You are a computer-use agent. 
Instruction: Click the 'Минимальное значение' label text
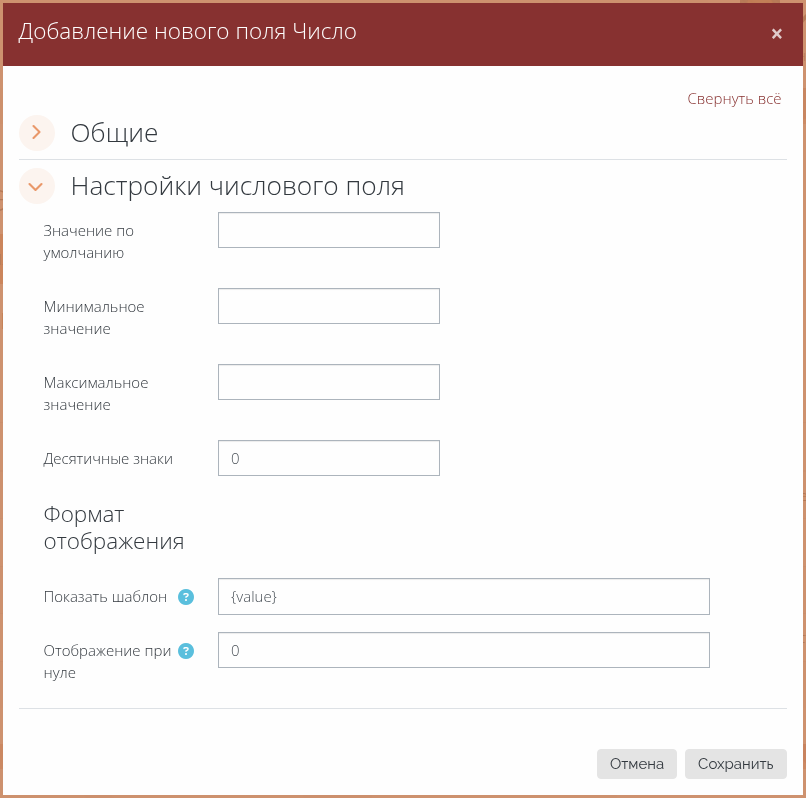(94, 318)
